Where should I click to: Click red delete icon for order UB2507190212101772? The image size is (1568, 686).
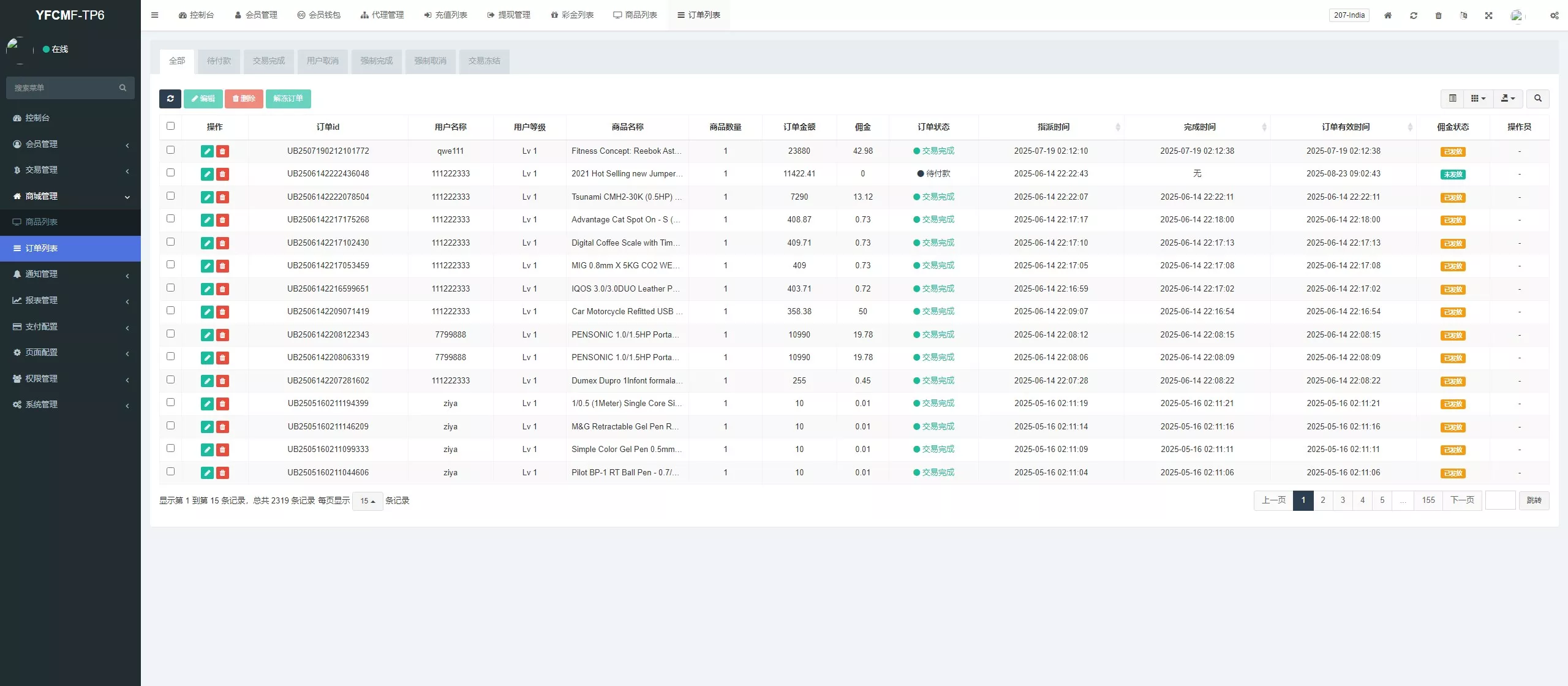(222, 151)
